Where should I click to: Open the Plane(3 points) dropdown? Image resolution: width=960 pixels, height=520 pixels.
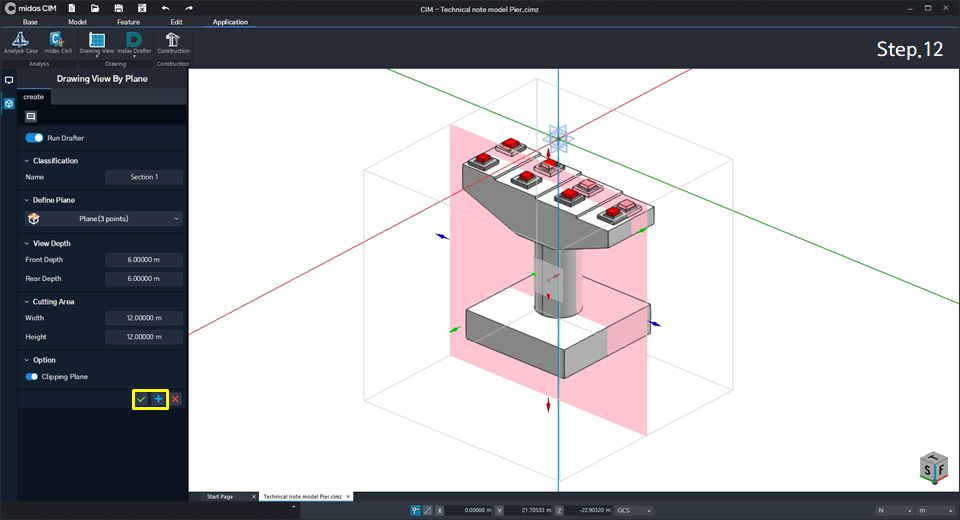pos(103,219)
